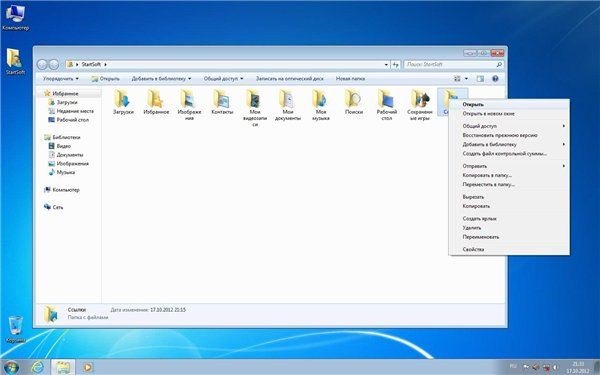Viewport: 600px width, 375px height.
Task: Open the address bar history dropdown
Action: 386,65
